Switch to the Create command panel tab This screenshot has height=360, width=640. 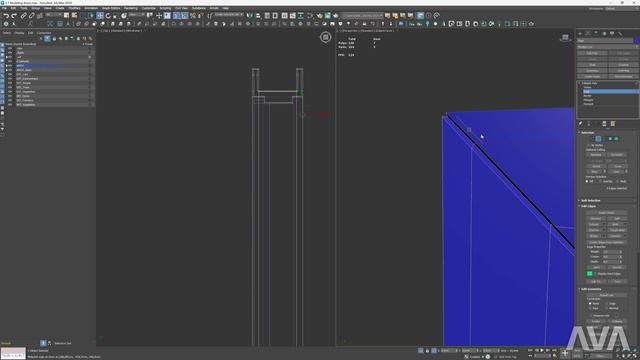pyautogui.click(x=580, y=33)
